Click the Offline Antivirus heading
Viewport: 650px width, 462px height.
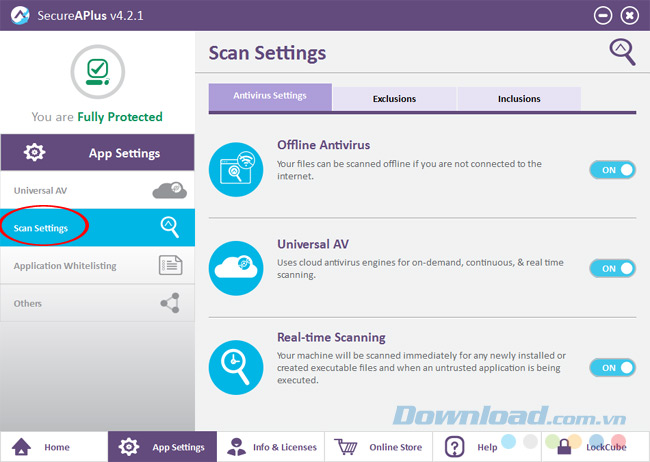tap(323, 145)
